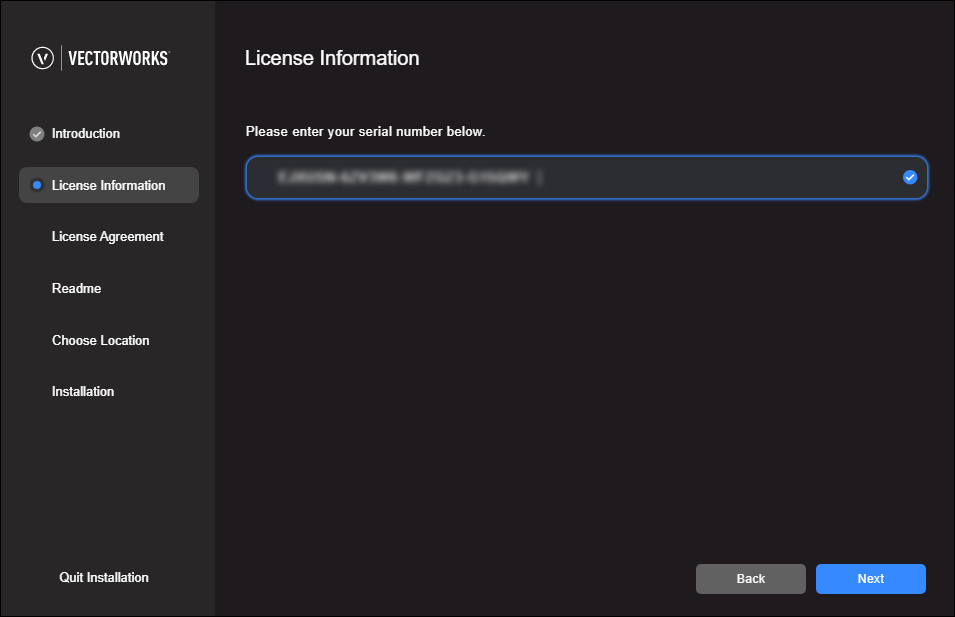Open the License Agreement step
The image size is (955, 617).
[x=107, y=236]
